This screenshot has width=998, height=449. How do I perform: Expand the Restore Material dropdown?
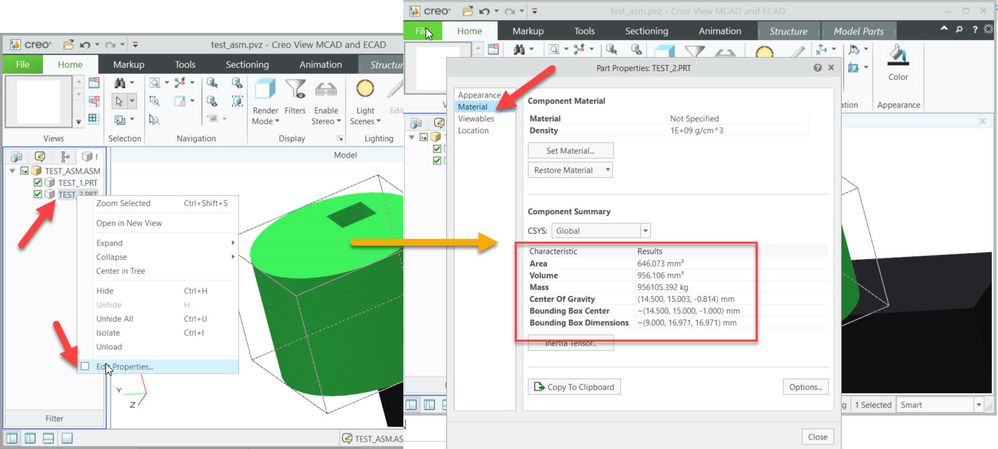click(x=570, y=170)
